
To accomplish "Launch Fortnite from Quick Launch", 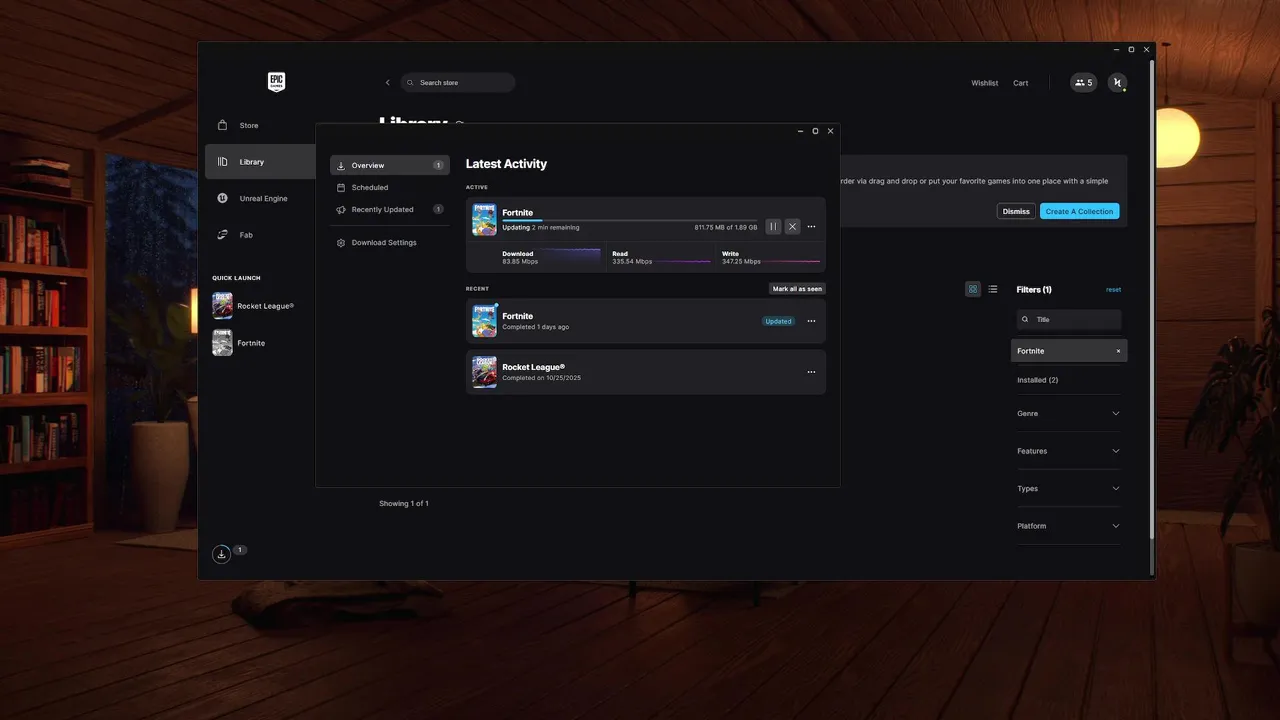I will (240, 343).
